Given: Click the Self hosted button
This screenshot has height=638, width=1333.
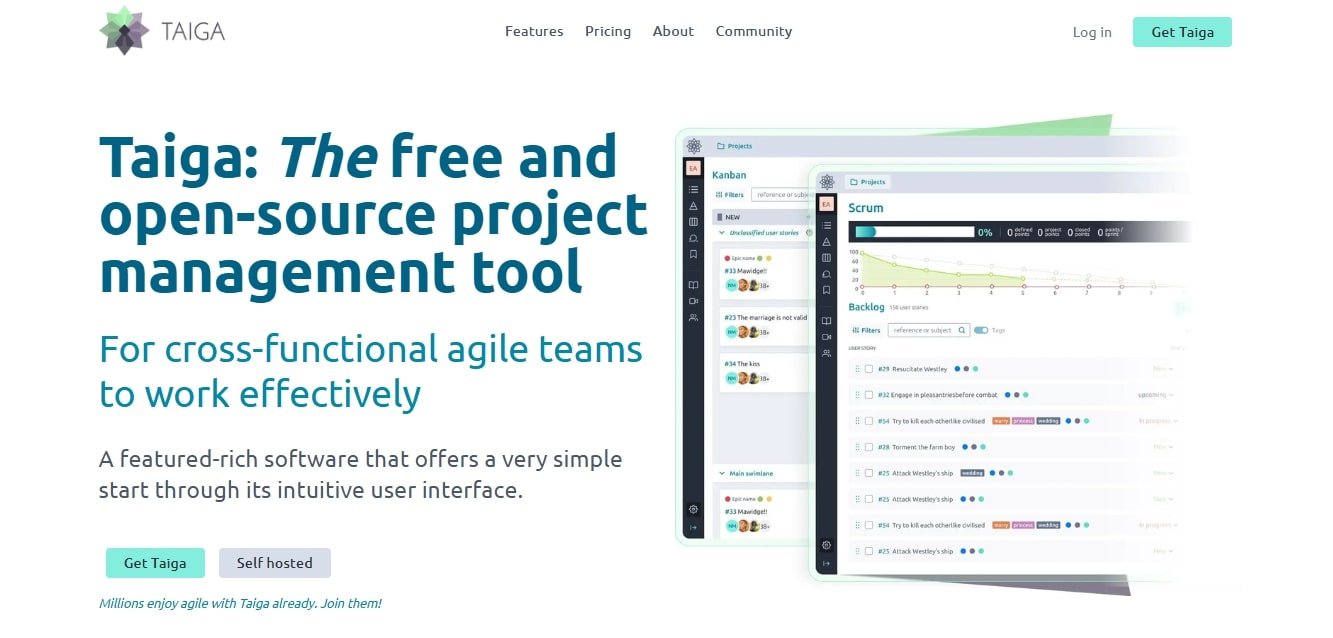Looking at the screenshot, I should [x=275, y=562].
